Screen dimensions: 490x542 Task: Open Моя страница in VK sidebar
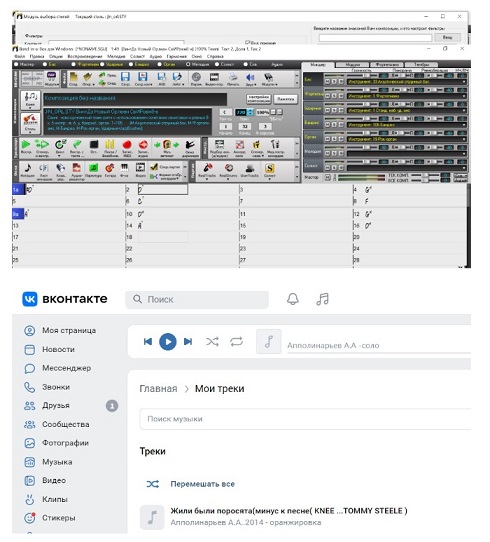(69, 330)
